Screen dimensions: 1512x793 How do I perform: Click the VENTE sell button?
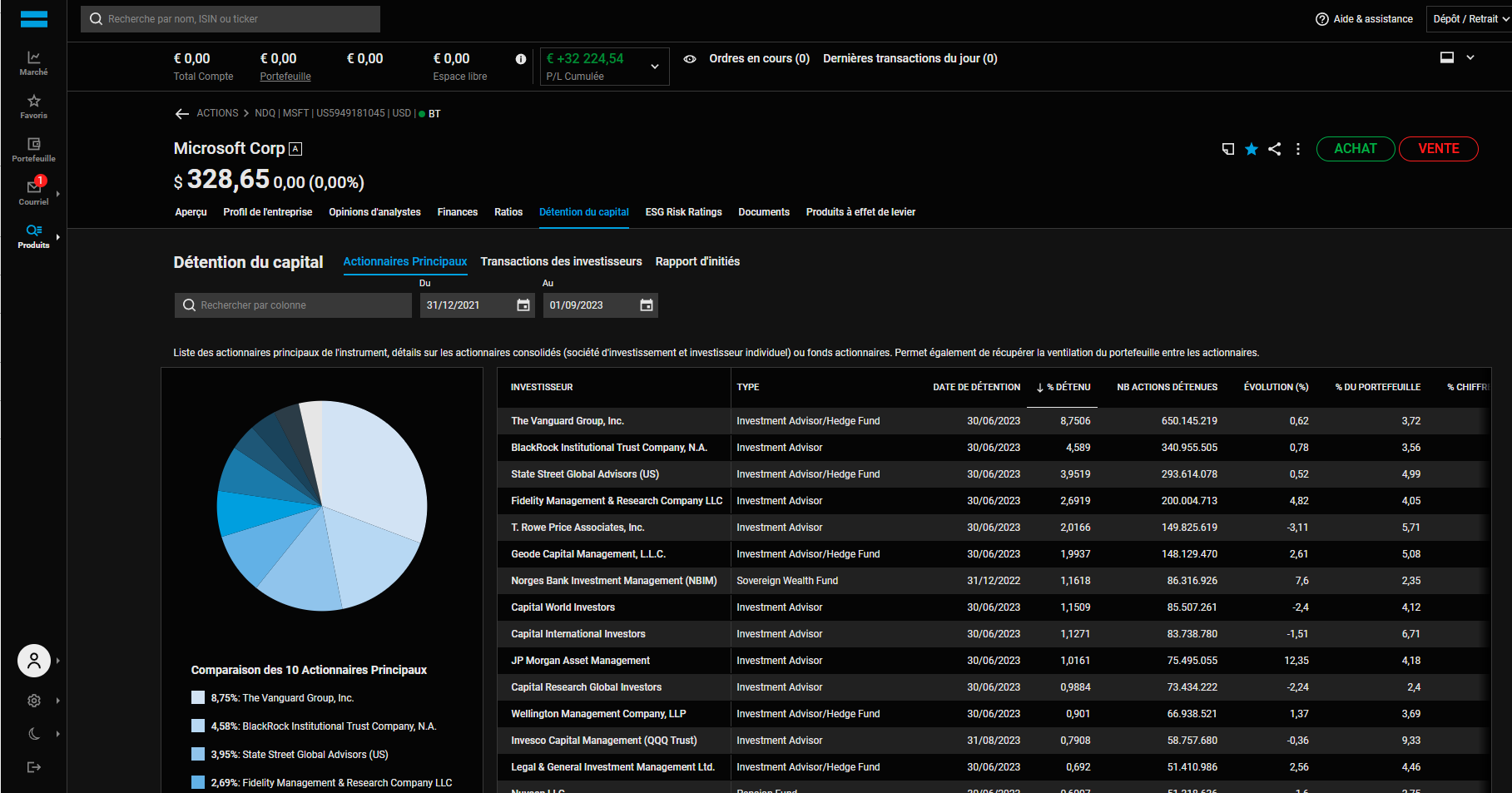(1439, 149)
